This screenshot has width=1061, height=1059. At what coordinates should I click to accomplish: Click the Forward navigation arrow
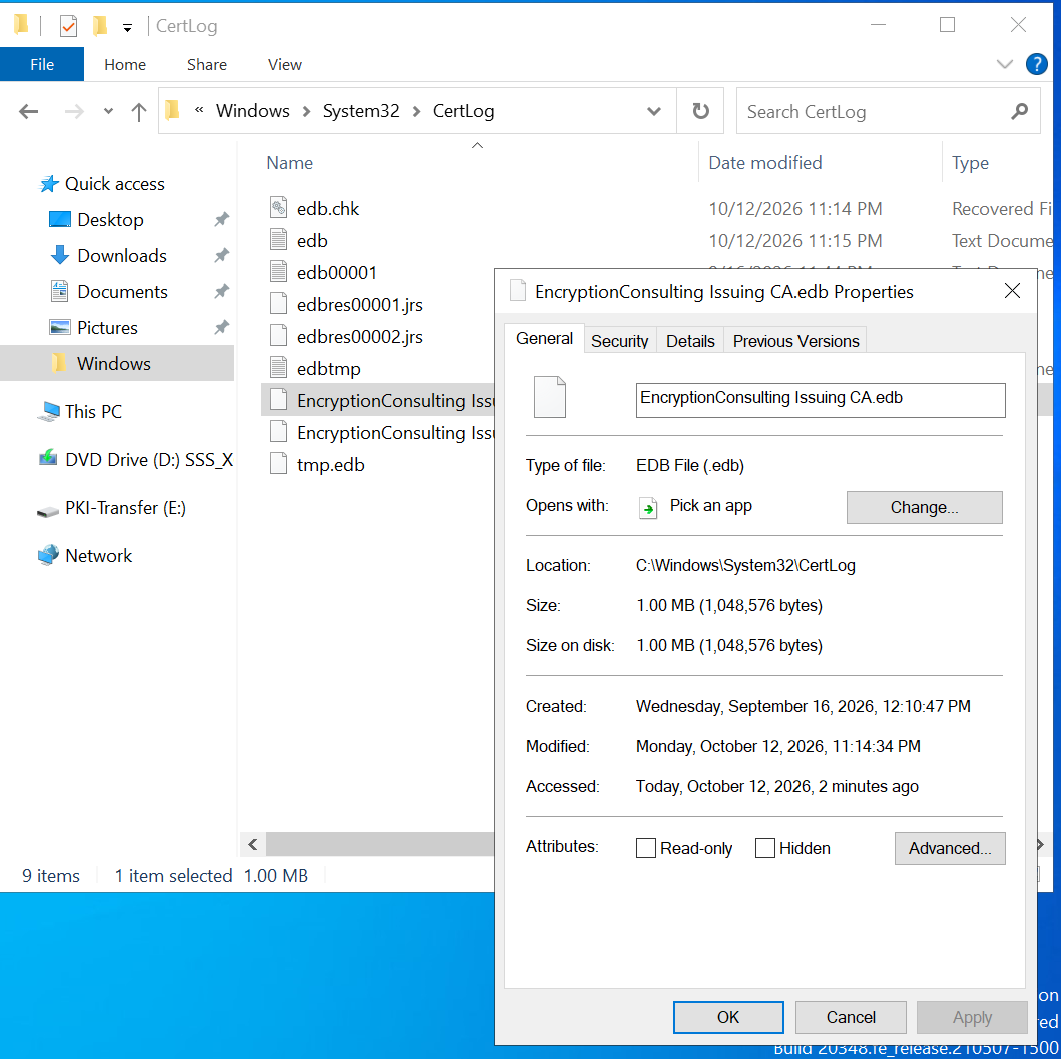click(74, 111)
